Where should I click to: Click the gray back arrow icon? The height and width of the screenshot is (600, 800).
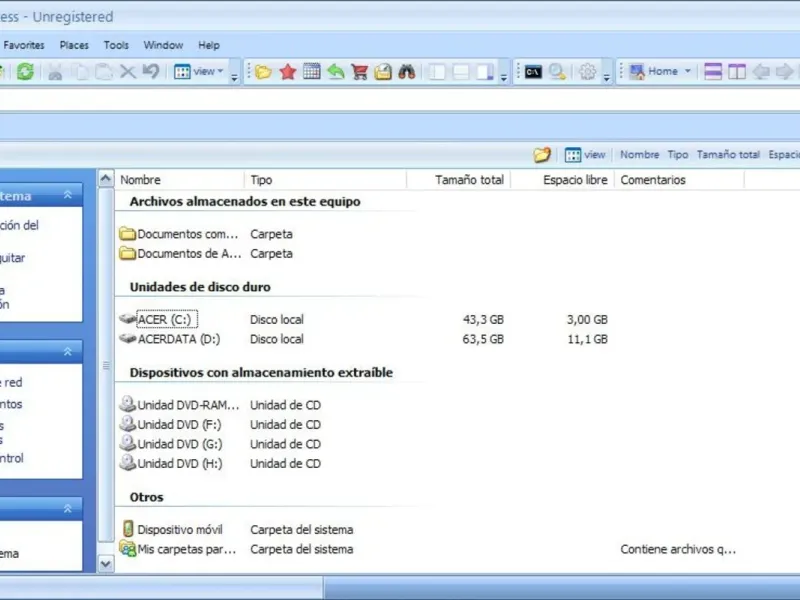761,71
